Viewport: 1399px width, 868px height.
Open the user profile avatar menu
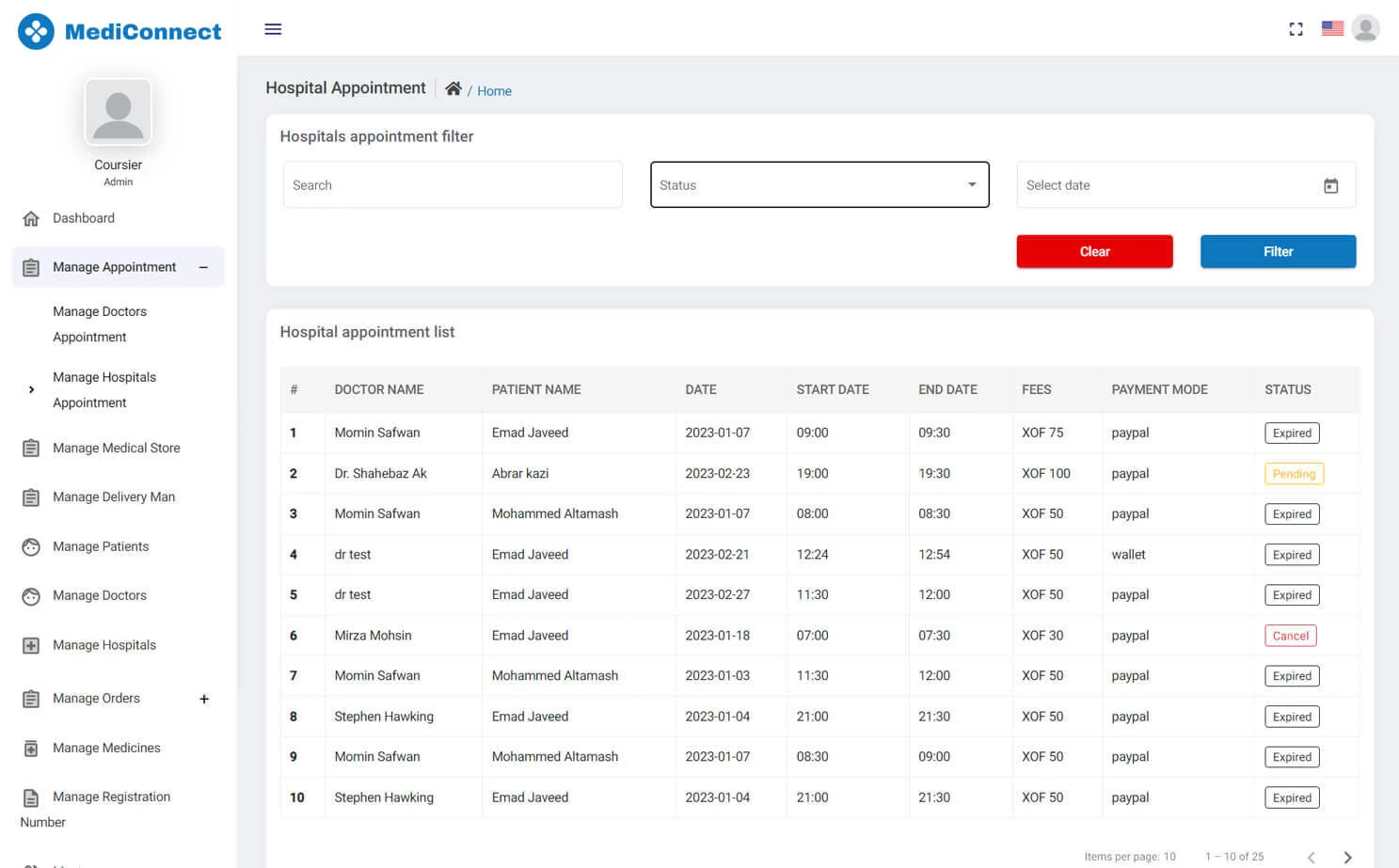[1366, 28]
